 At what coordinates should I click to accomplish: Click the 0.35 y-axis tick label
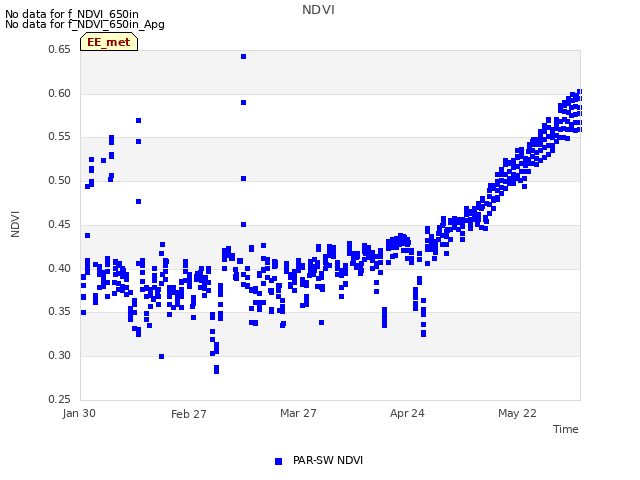point(59,311)
